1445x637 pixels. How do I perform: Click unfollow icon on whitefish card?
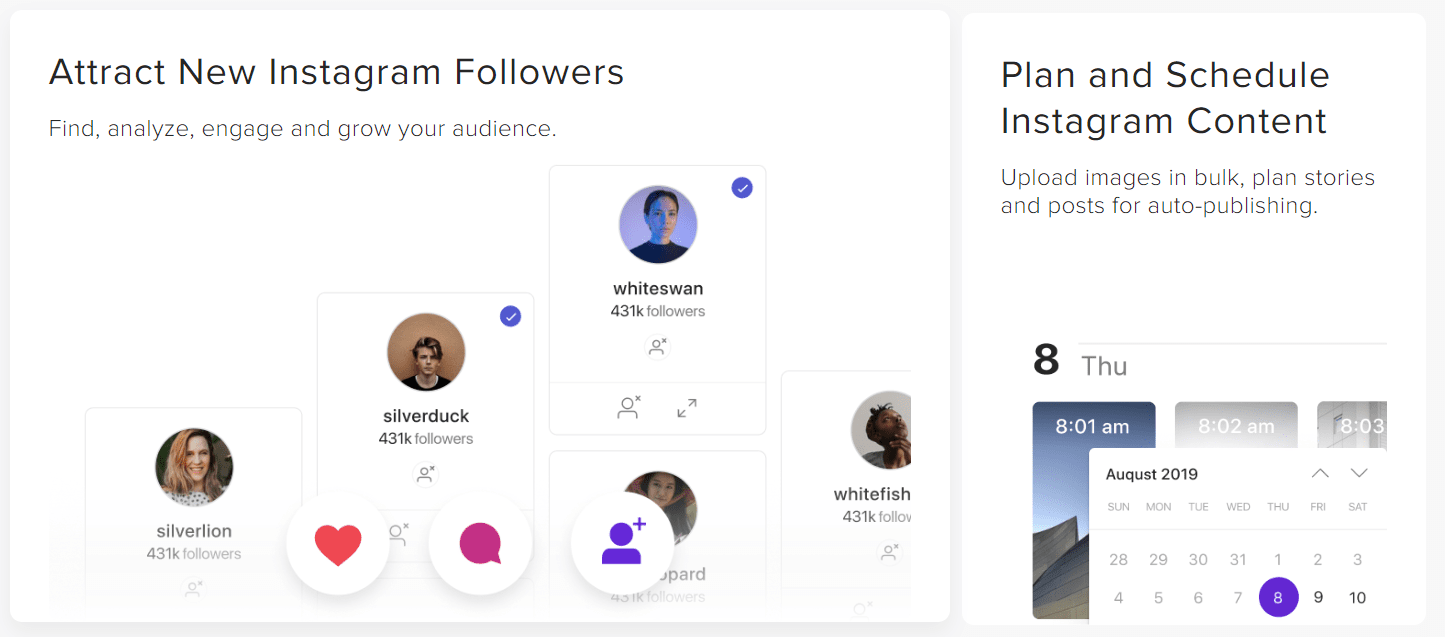889,551
